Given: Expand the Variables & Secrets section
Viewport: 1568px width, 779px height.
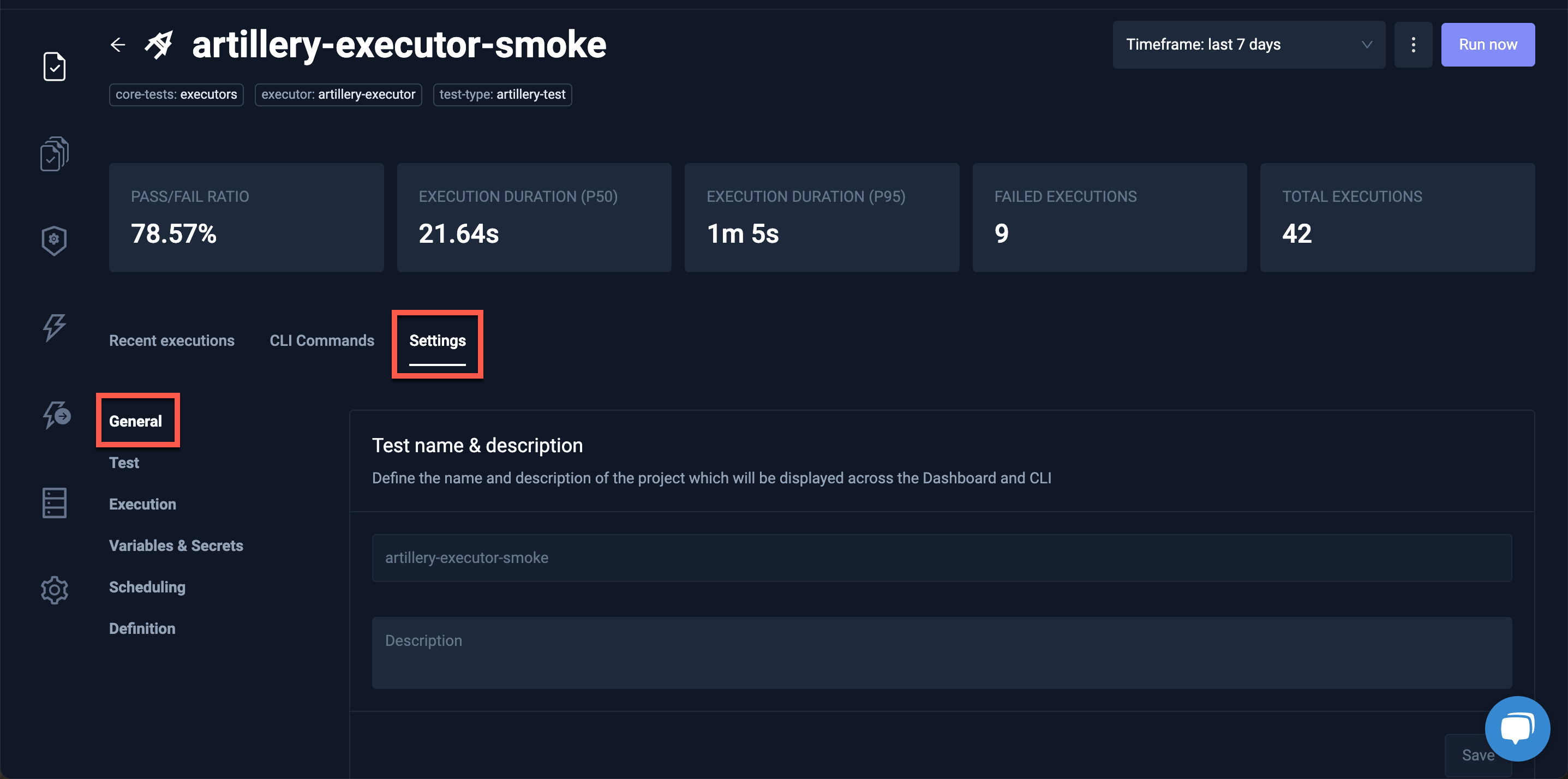Looking at the screenshot, I should [x=176, y=546].
